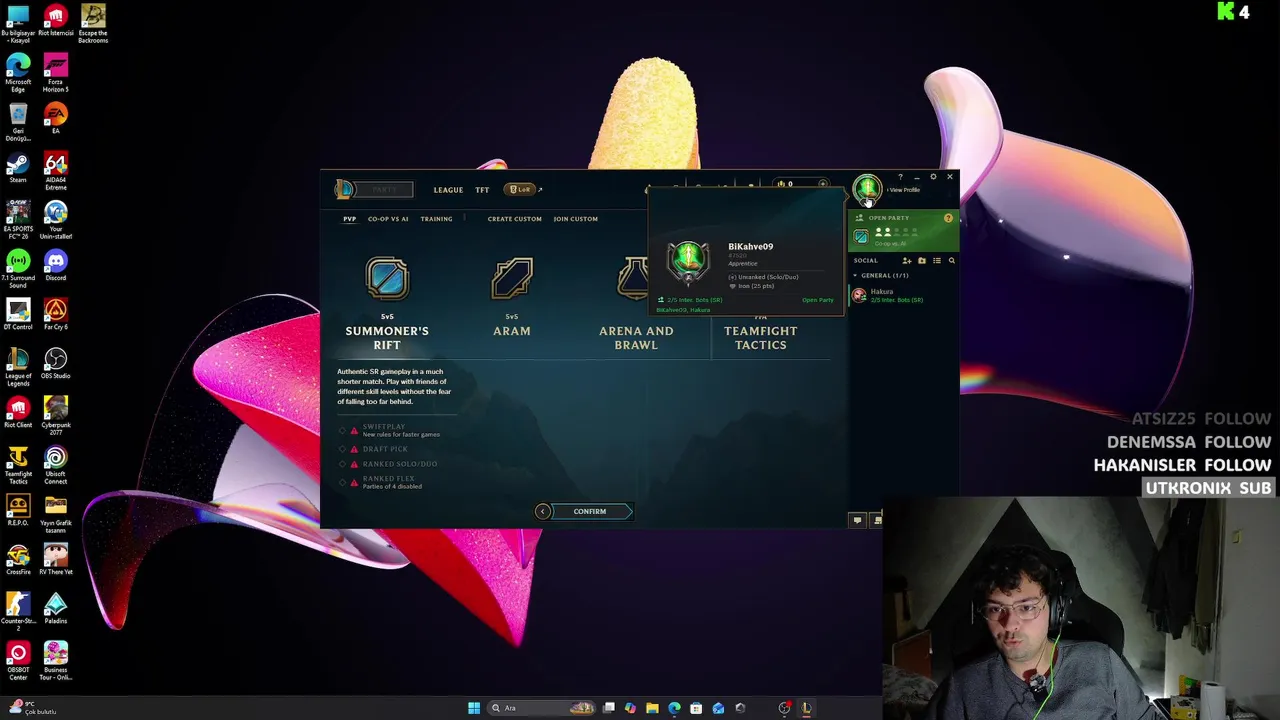Screen dimensions: 1280x720
Task: Go back using arrow beside Confirm
Action: [x=542, y=512]
